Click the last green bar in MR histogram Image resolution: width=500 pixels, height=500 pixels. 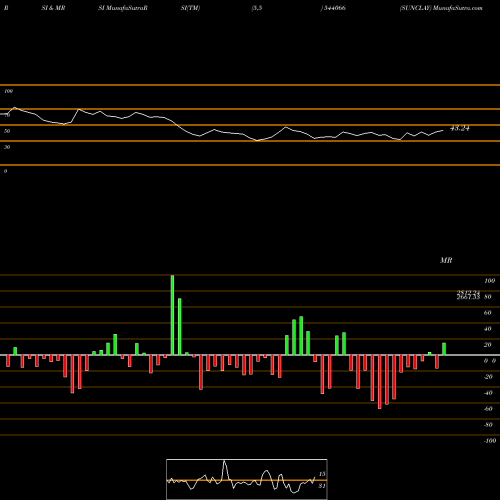(444, 349)
